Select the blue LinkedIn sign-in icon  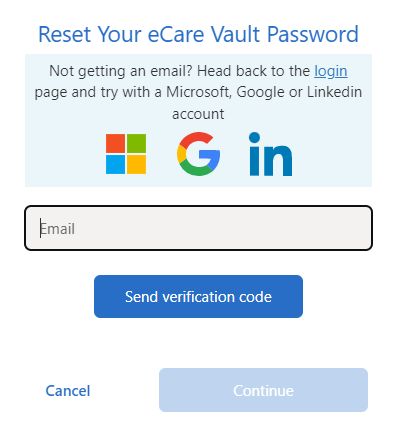(x=270, y=154)
